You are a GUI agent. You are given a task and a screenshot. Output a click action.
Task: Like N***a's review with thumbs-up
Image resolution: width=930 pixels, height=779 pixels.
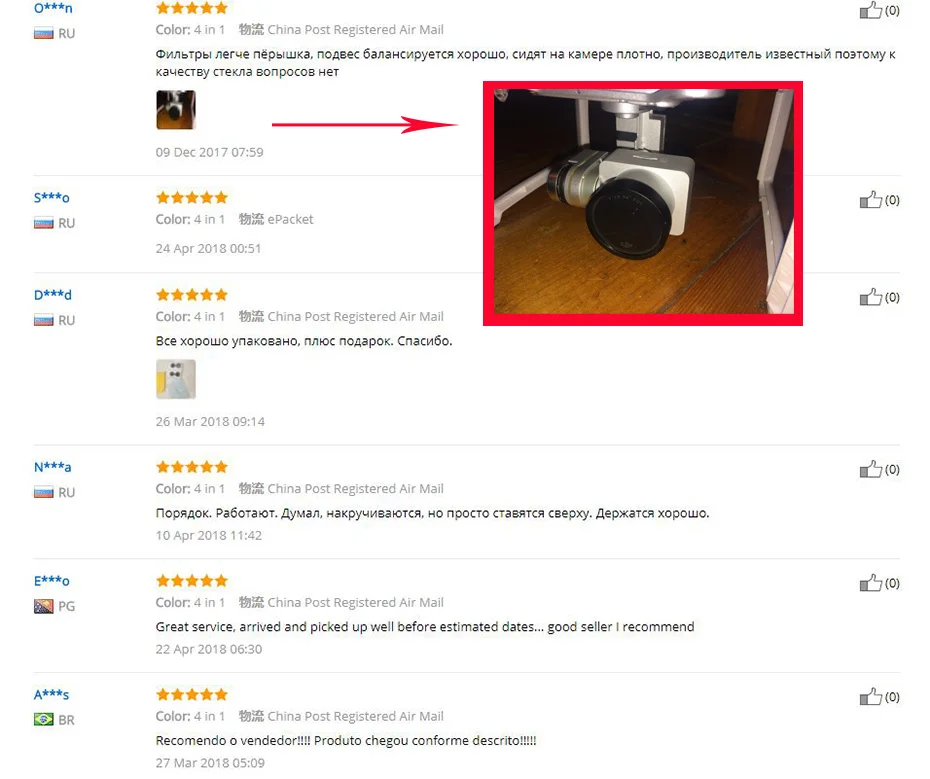(871, 469)
